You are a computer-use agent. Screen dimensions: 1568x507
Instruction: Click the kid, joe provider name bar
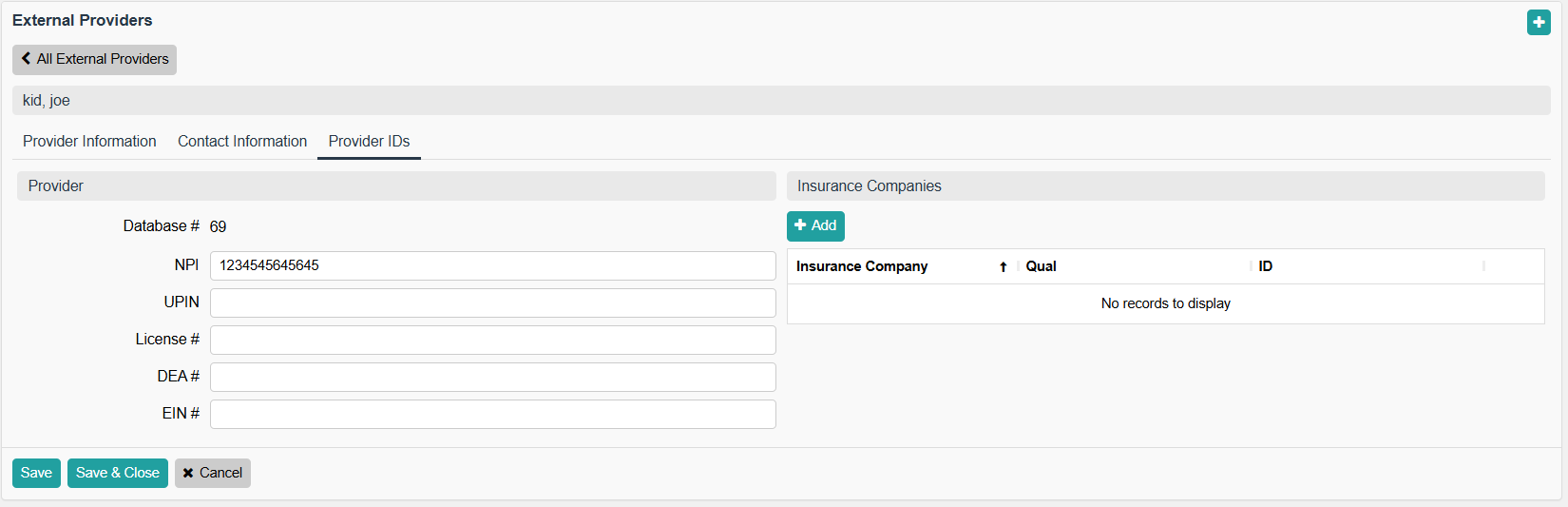pos(781,101)
